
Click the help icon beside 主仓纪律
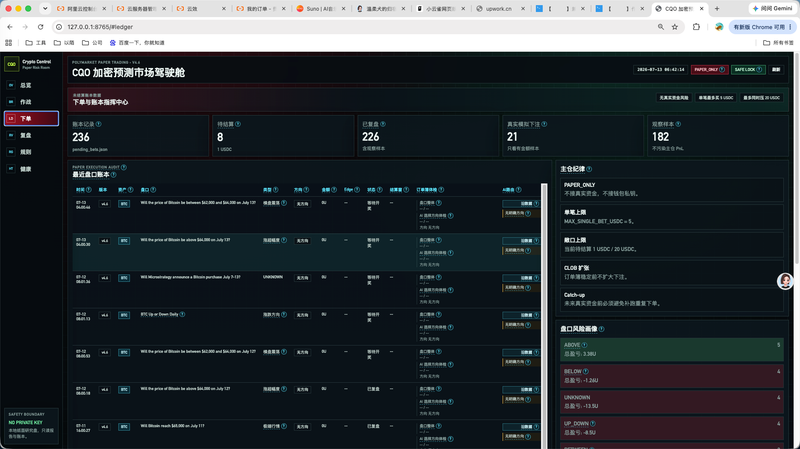click(589, 169)
